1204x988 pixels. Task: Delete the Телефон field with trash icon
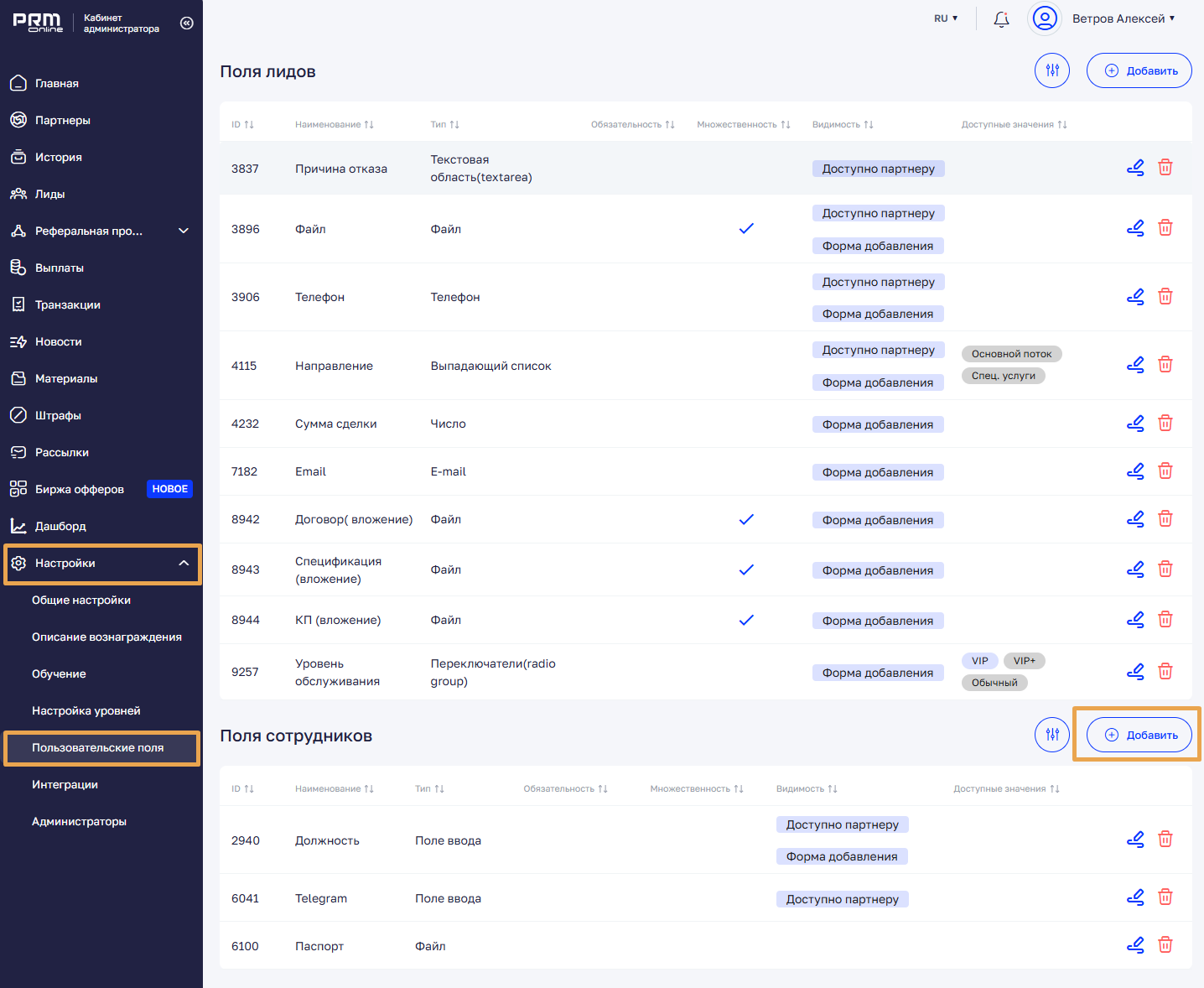tap(1165, 297)
